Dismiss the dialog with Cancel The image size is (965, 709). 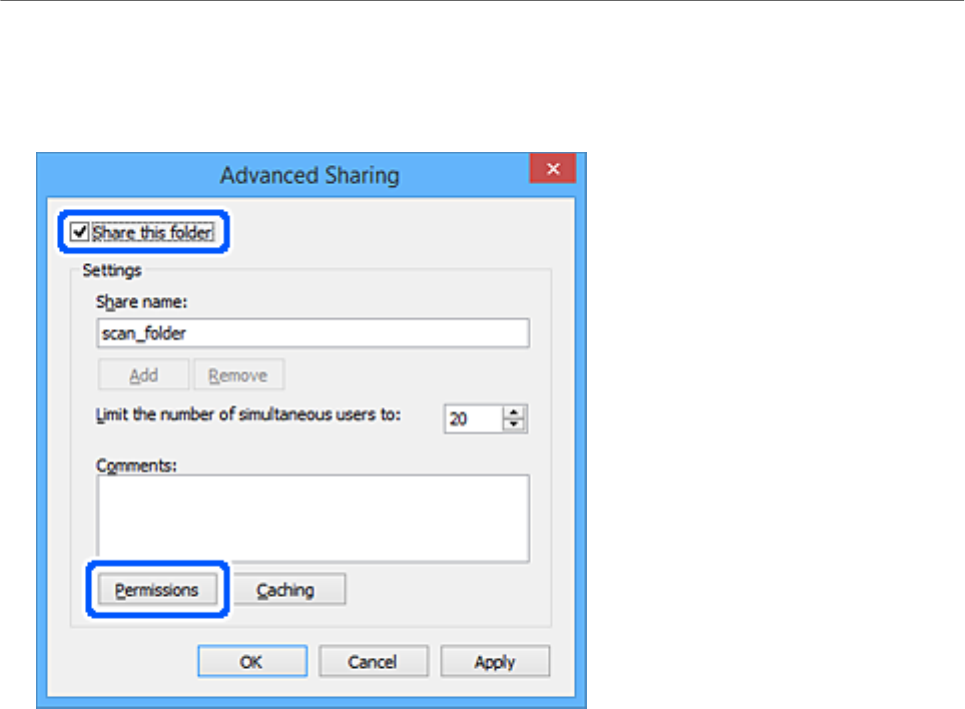coord(373,662)
